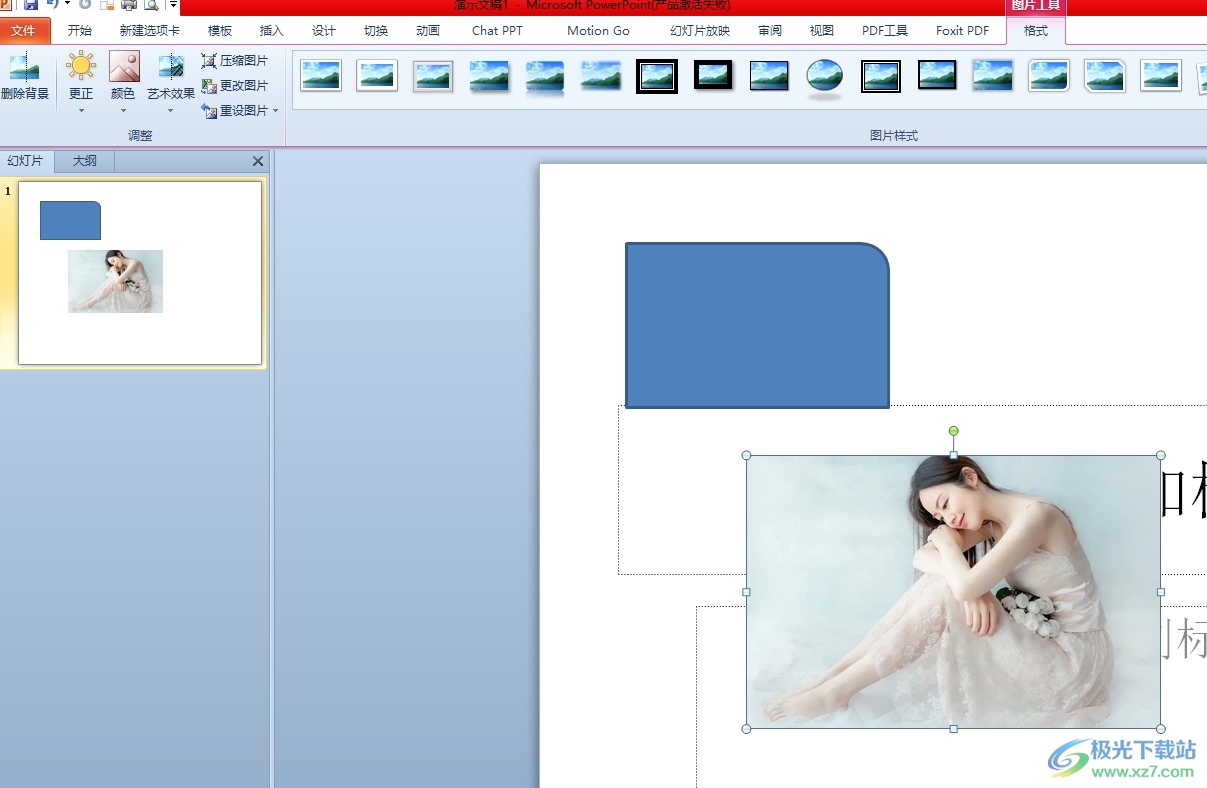The width and height of the screenshot is (1207, 788).
Task: Switch to the 视图 View tab
Action: point(822,31)
